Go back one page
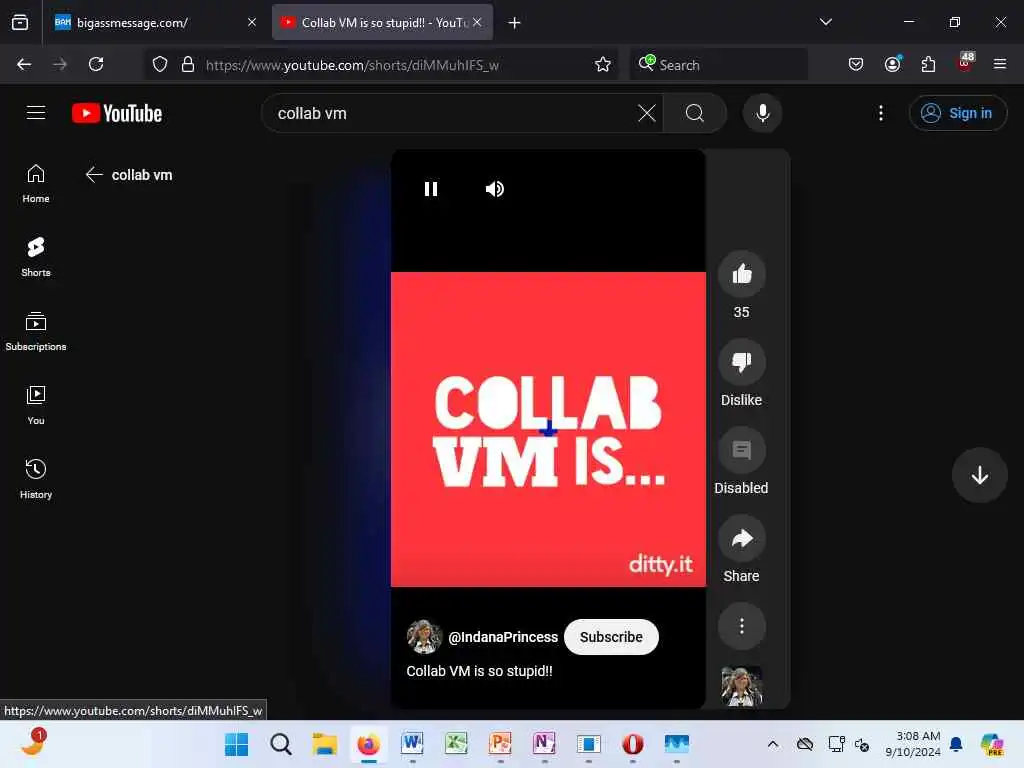The width and height of the screenshot is (1024, 768). 24,64
